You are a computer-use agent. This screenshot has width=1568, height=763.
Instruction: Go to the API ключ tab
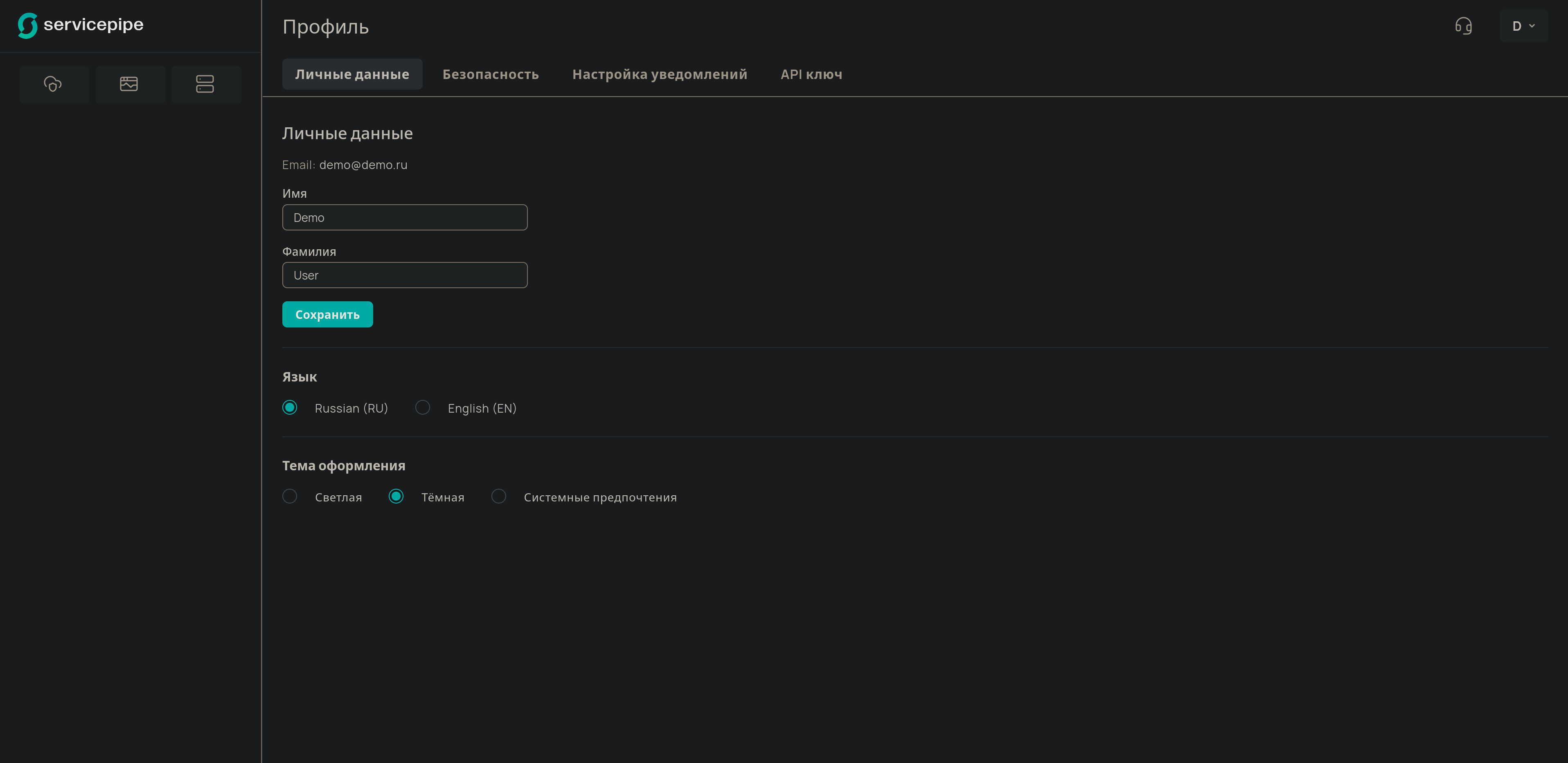811,74
